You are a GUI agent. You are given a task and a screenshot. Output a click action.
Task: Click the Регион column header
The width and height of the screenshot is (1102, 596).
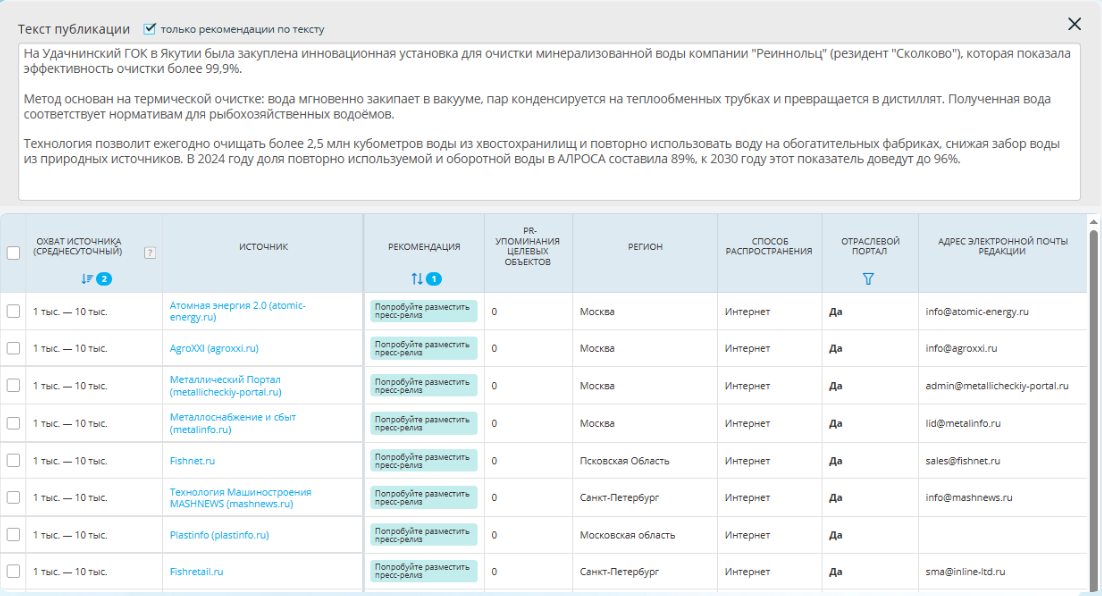pos(645,247)
